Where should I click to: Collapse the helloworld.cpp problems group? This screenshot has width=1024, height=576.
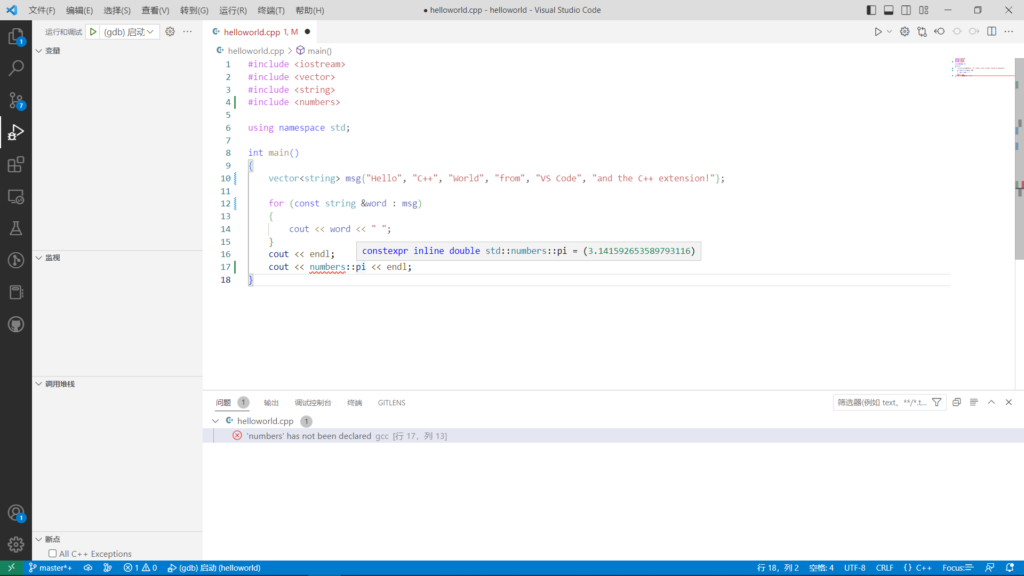(x=216, y=421)
